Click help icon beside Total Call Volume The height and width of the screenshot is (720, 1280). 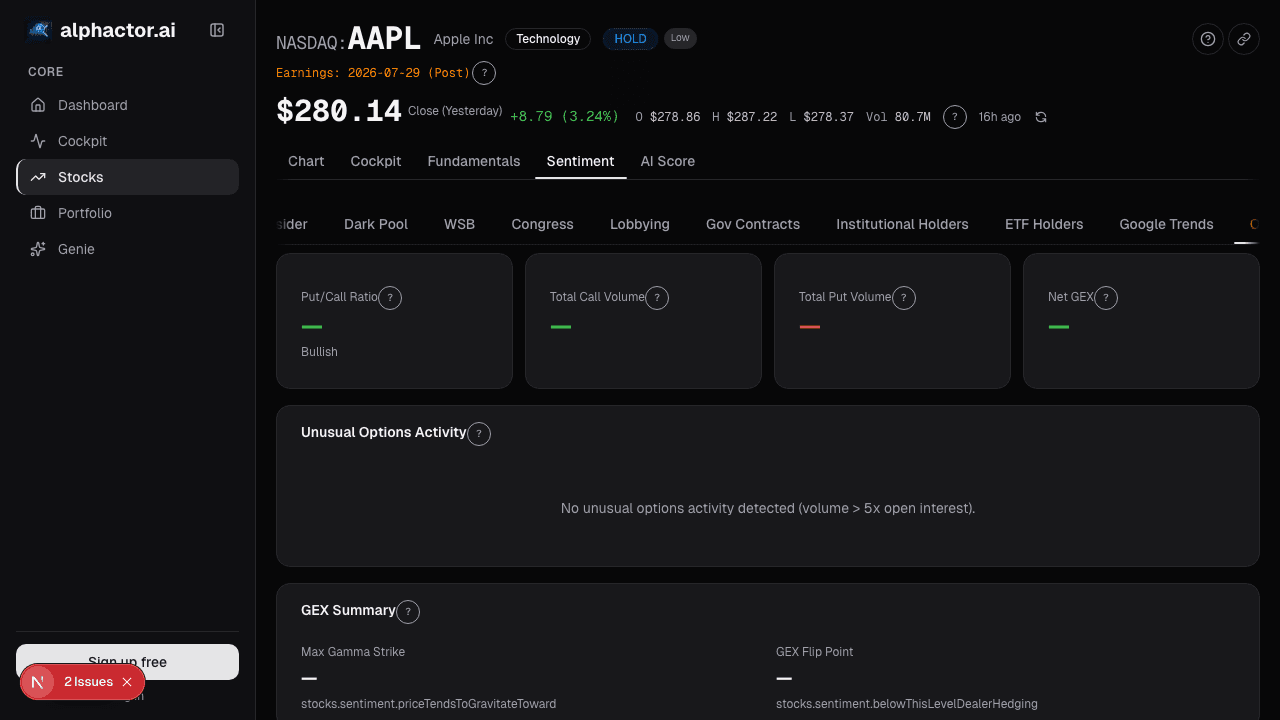coord(657,298)
